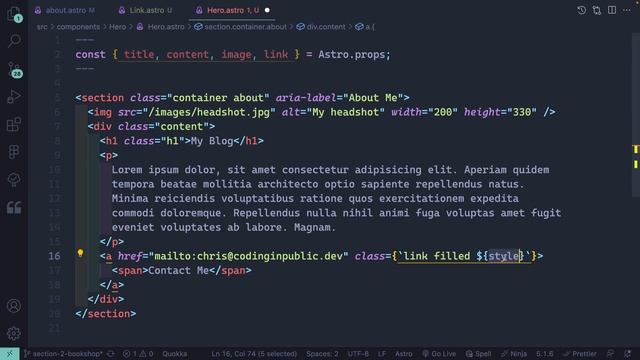Click the Ninja status bar item
Viewport: 640px width, 360px height.
[514, 354]
